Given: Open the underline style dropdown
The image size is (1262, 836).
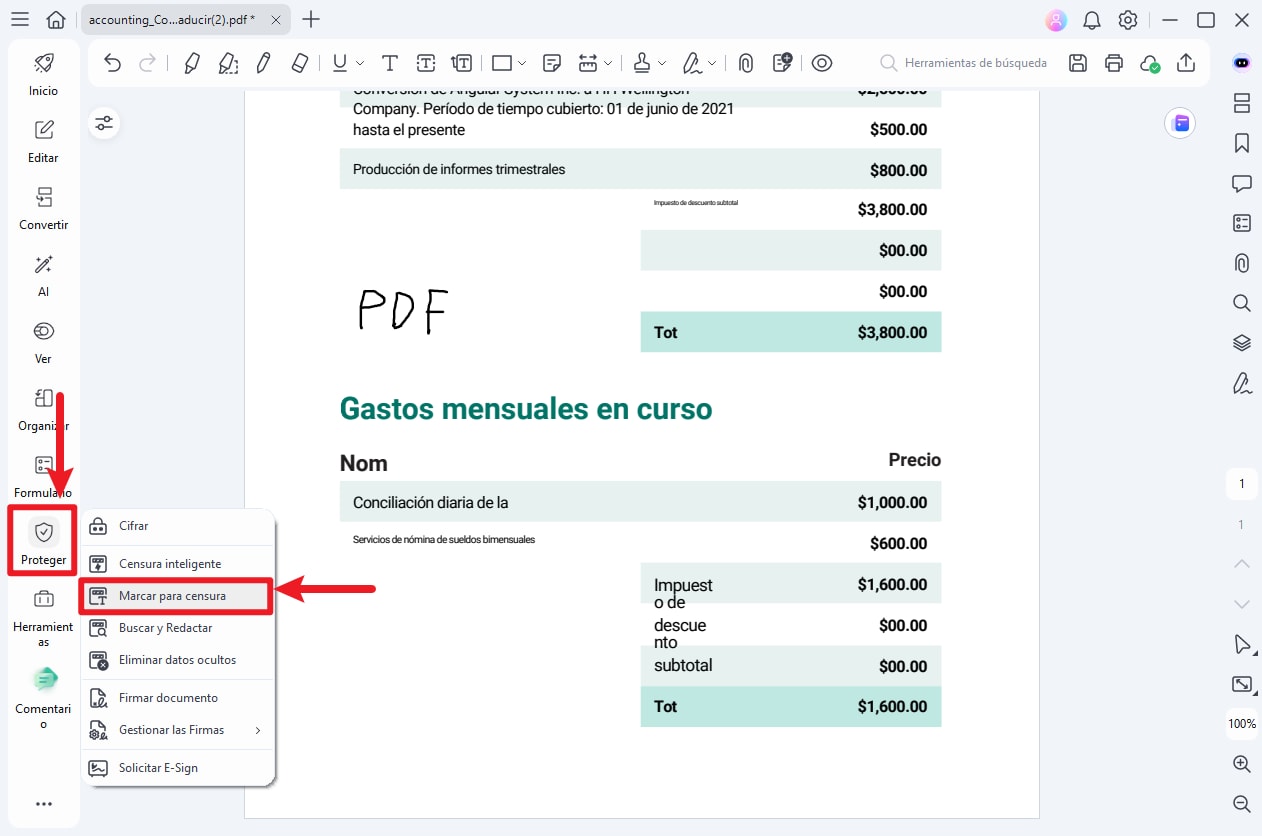Looking at the screenshot, I should [358, 62].
